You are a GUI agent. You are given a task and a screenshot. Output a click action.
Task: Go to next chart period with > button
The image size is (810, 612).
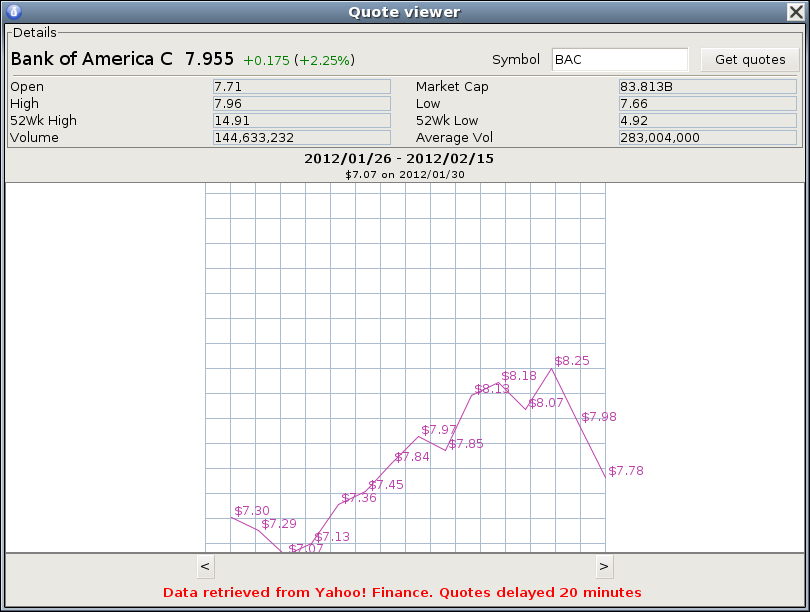[x=604, y=567]
